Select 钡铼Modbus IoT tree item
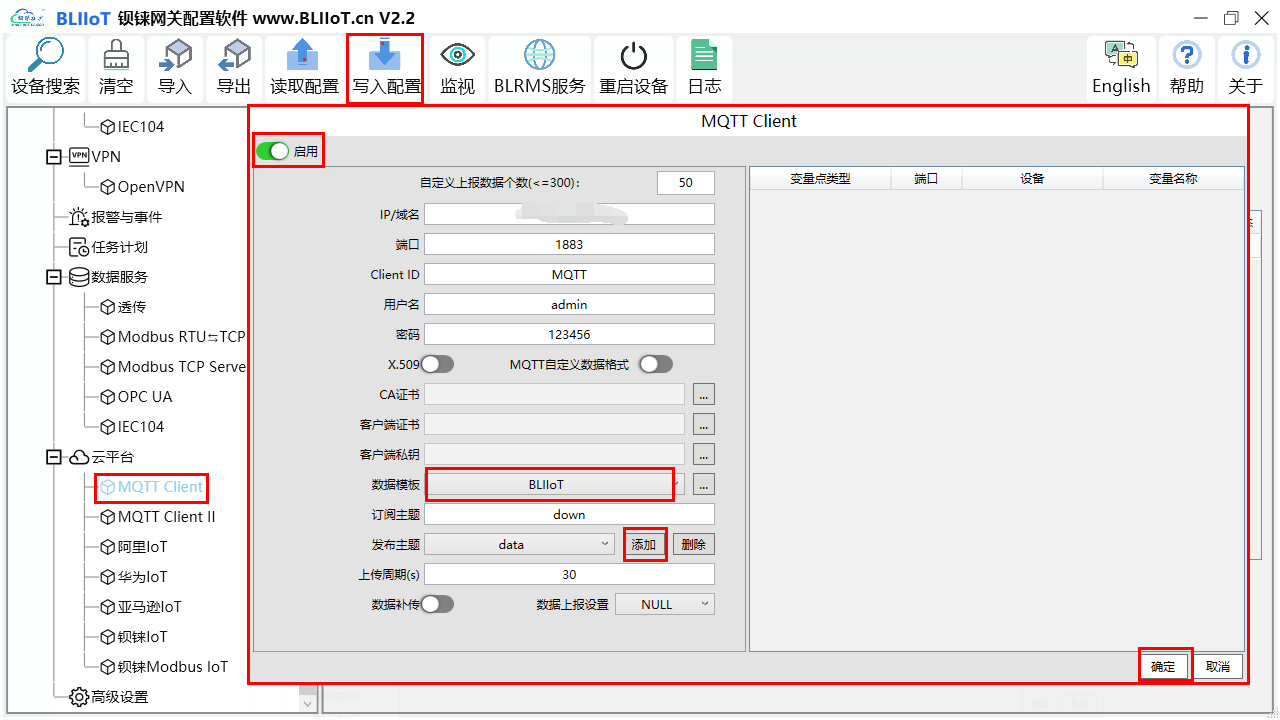 click(x=164, y=667)
